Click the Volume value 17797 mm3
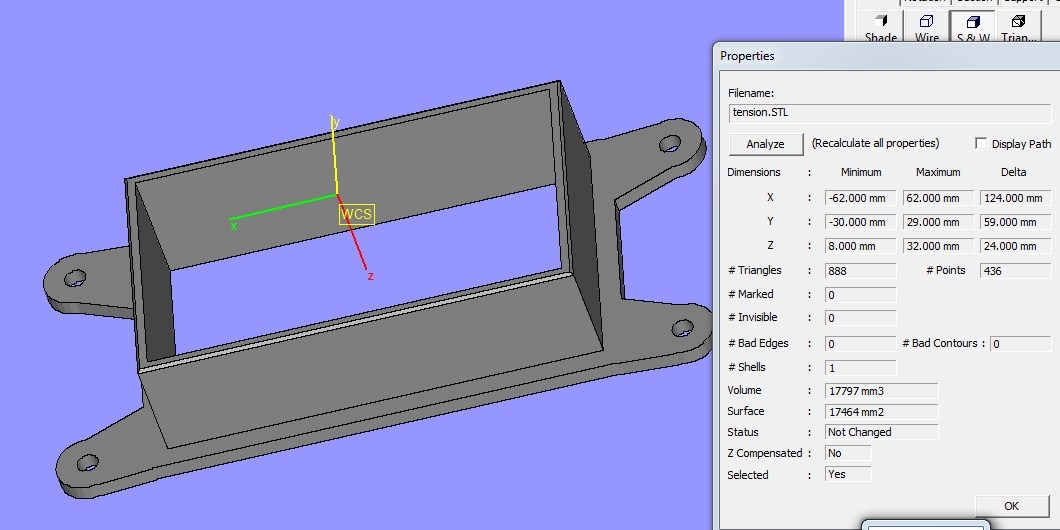The height and width of the screenshot is (530, 1060). click(882, 391)
